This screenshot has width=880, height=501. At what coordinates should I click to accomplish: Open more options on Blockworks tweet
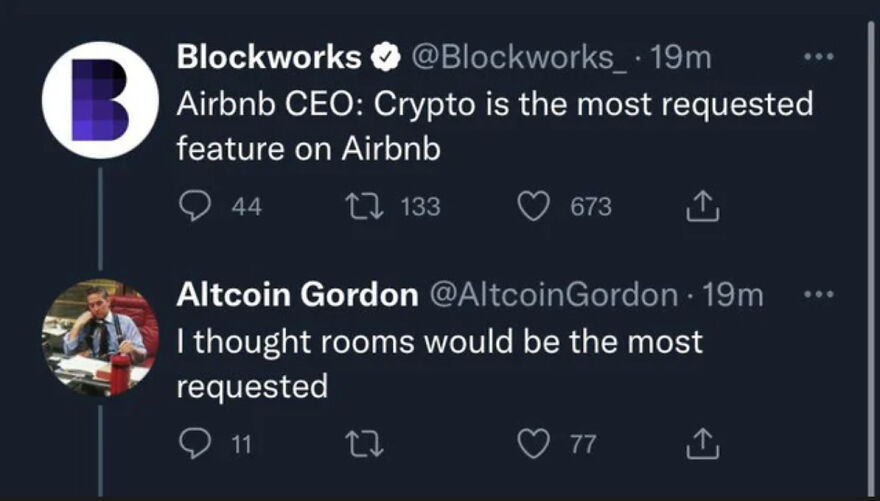(x=819, y=58)
